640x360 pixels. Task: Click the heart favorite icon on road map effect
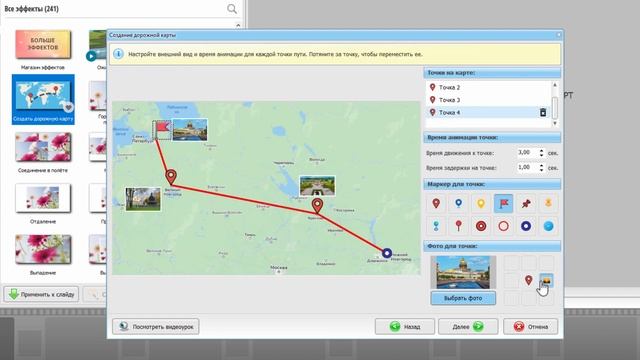point(68,107)
